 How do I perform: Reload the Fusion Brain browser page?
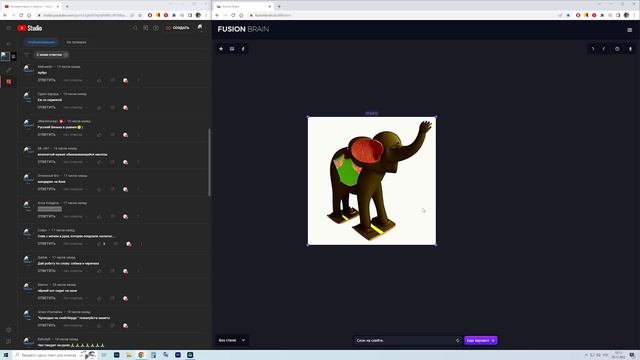tap(233, 15)
